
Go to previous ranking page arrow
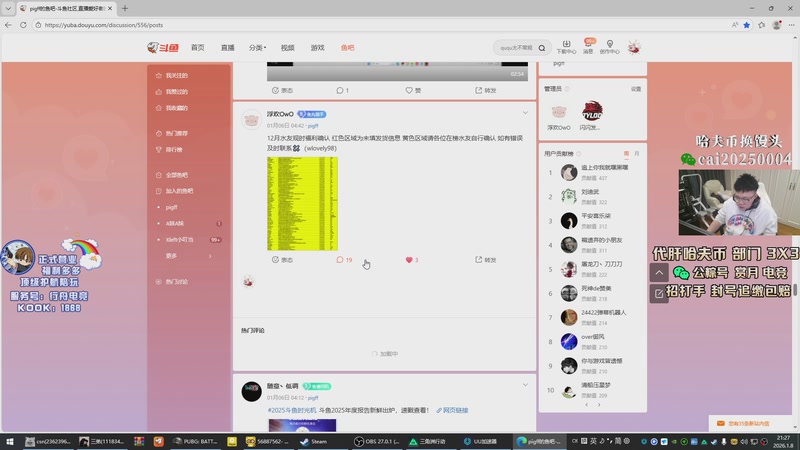point(587,405)
